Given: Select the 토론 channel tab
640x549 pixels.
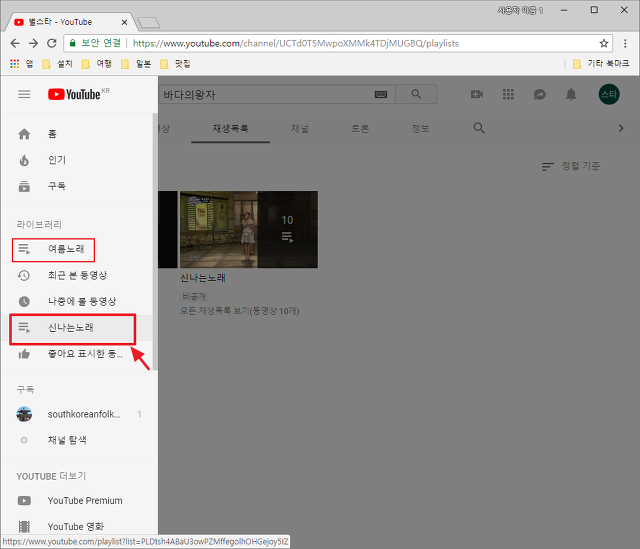Looking at the screenshot, I should tap(360, 129).
